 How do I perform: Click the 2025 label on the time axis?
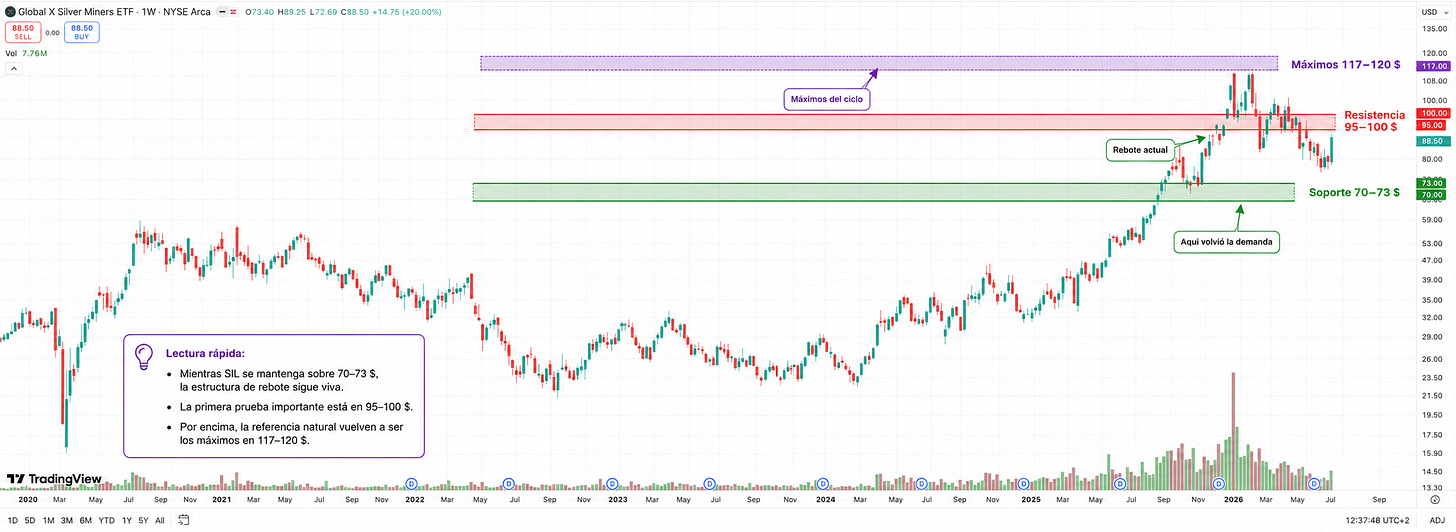[x=1030, y=497]
